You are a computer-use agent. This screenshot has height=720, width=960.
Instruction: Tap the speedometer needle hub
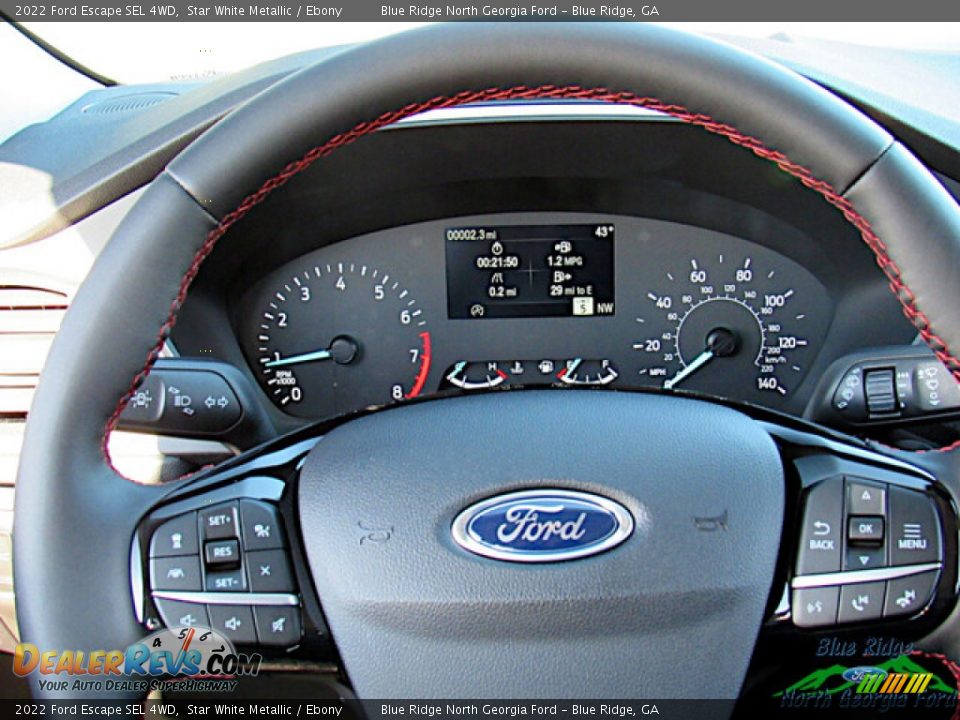pos(721,342)
